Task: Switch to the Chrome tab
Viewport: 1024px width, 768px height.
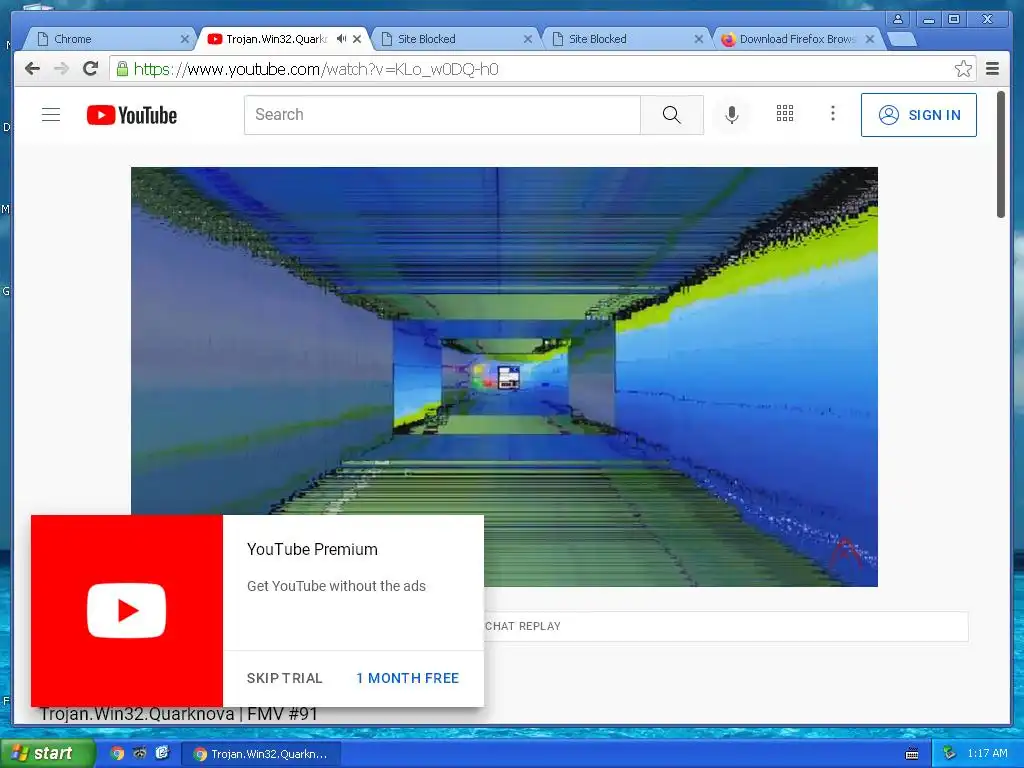Action: coord(108,39)
